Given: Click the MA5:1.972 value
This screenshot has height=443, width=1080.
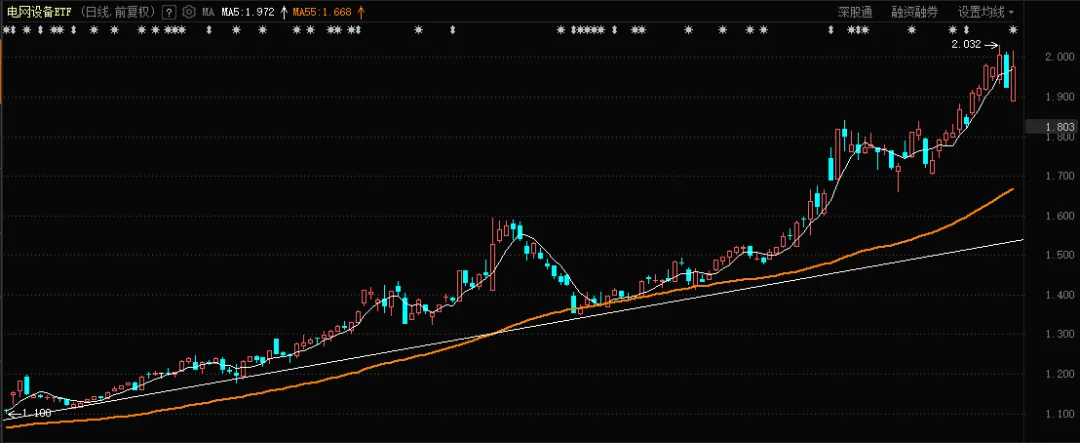Looking at the screenshot, I should point(248,12).
